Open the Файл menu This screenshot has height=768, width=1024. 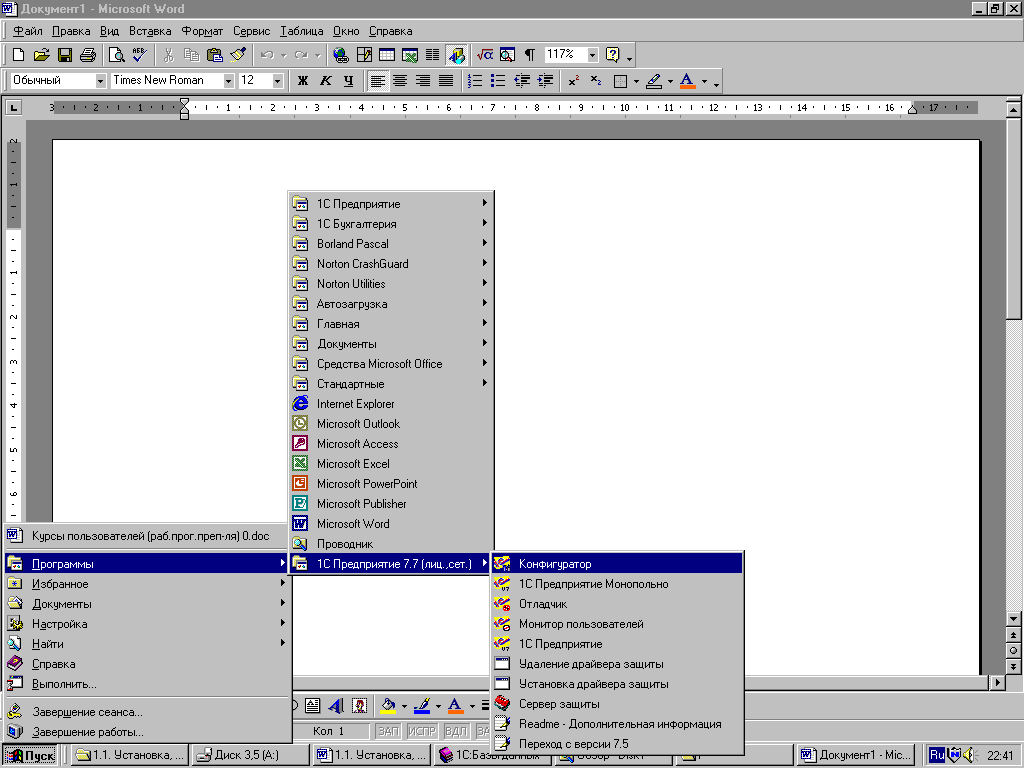click(27, 31)
